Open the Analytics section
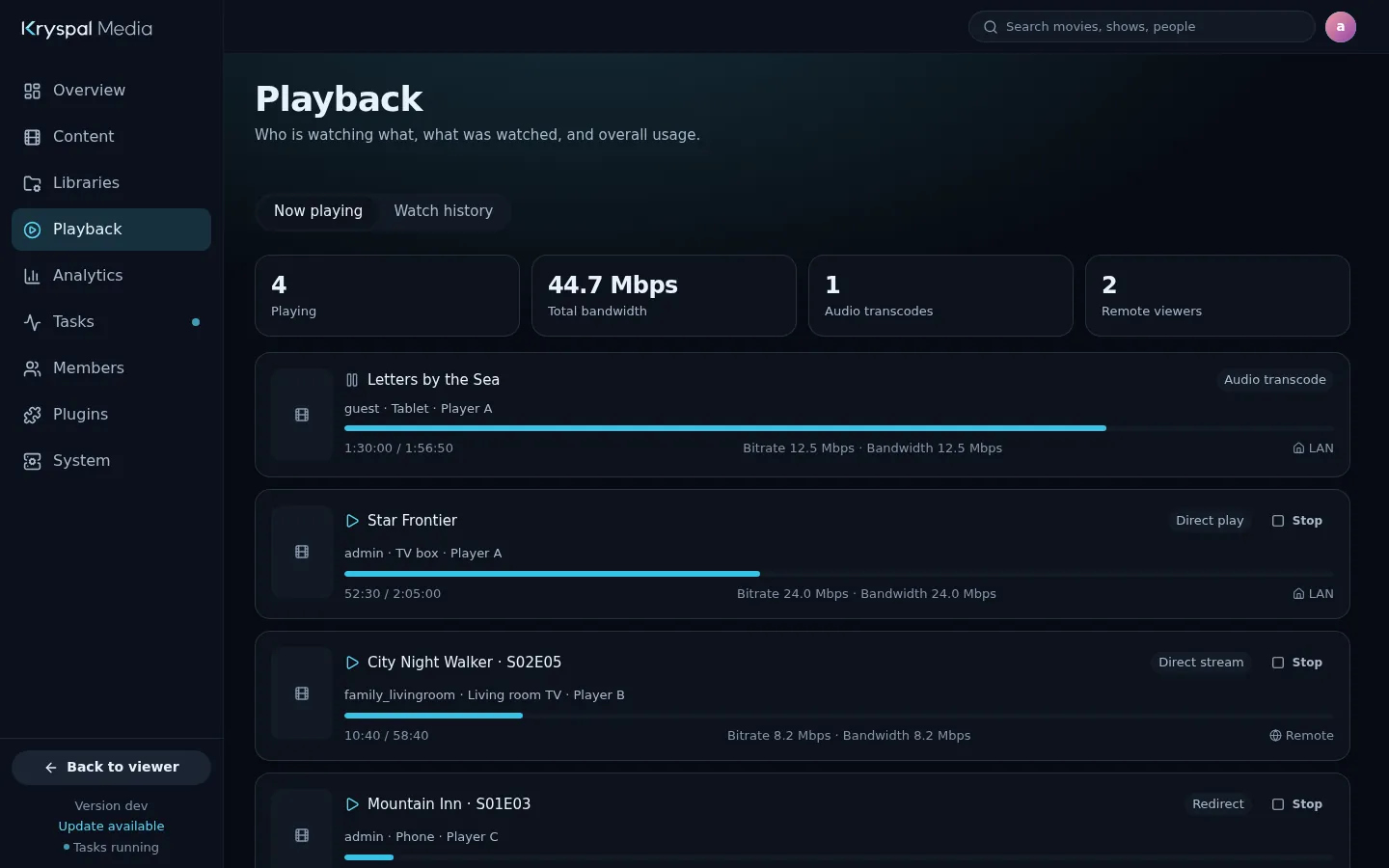The width and height of the screenshot is (1389, 868). [x=111, y=276]
